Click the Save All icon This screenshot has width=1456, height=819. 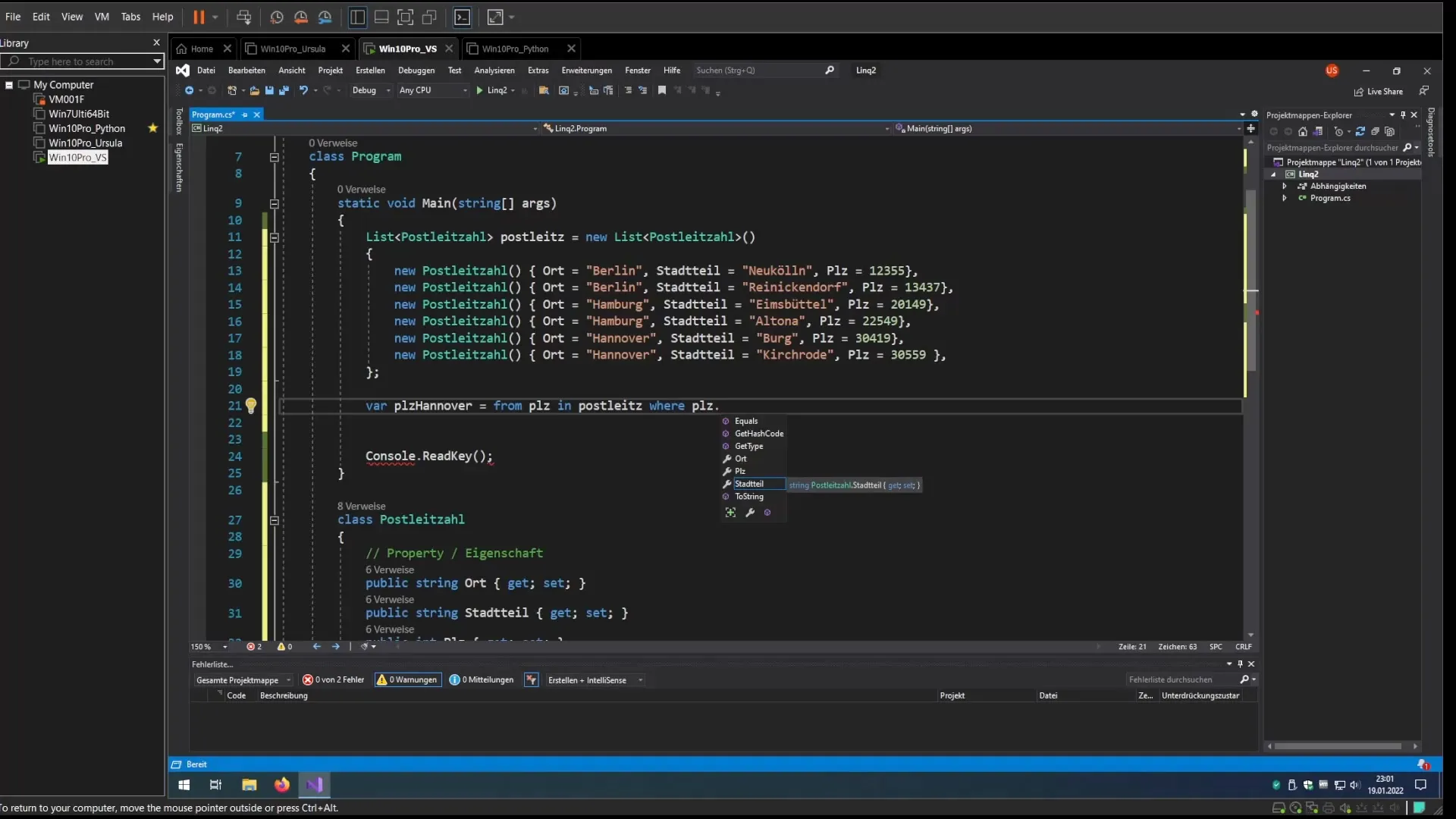coord(284,90)
